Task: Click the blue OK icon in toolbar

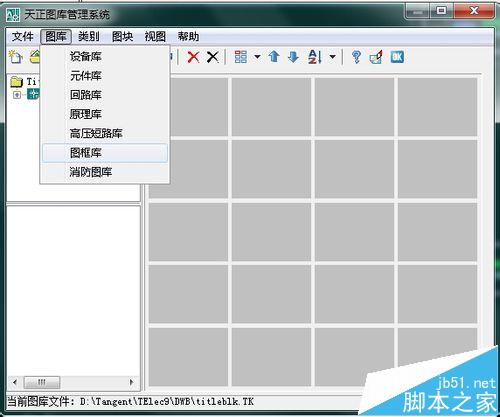Action: tap(397, 57)
